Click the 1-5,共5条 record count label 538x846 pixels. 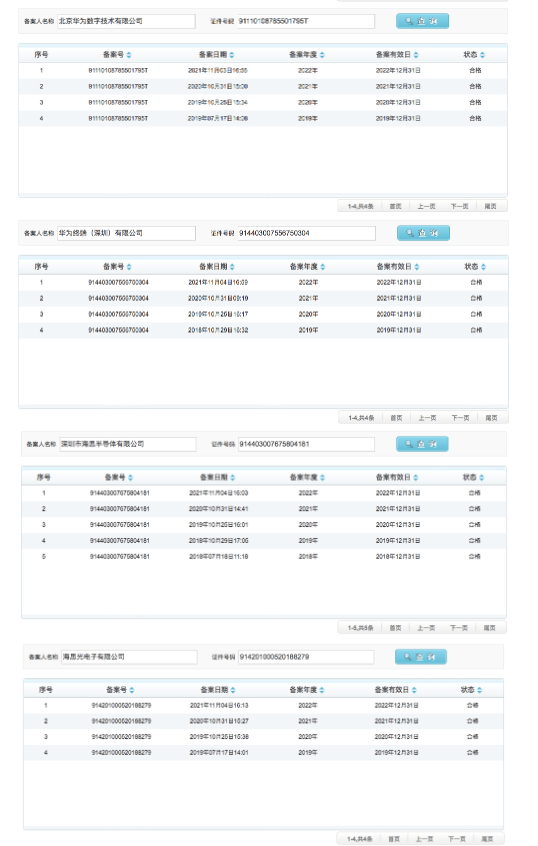360,627
